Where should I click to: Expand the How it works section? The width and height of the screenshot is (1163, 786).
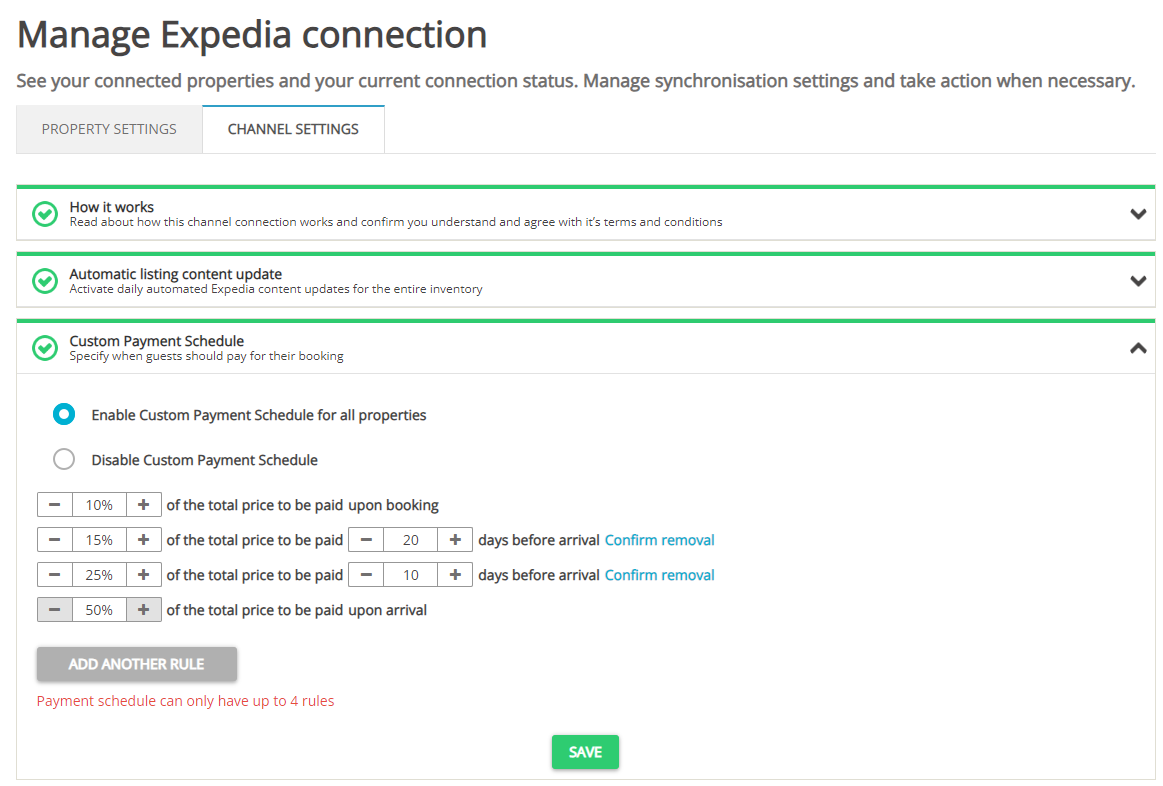(x=1137, y=214)
